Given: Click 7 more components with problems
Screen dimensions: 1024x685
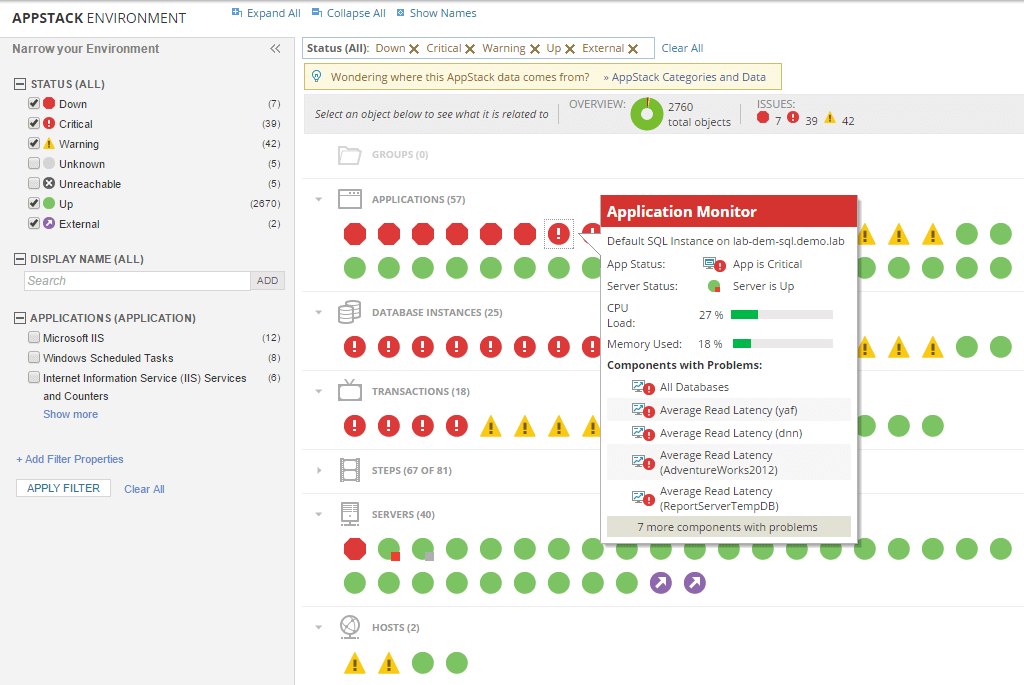Looking at the screenshot, I should (x=728, y=527).
